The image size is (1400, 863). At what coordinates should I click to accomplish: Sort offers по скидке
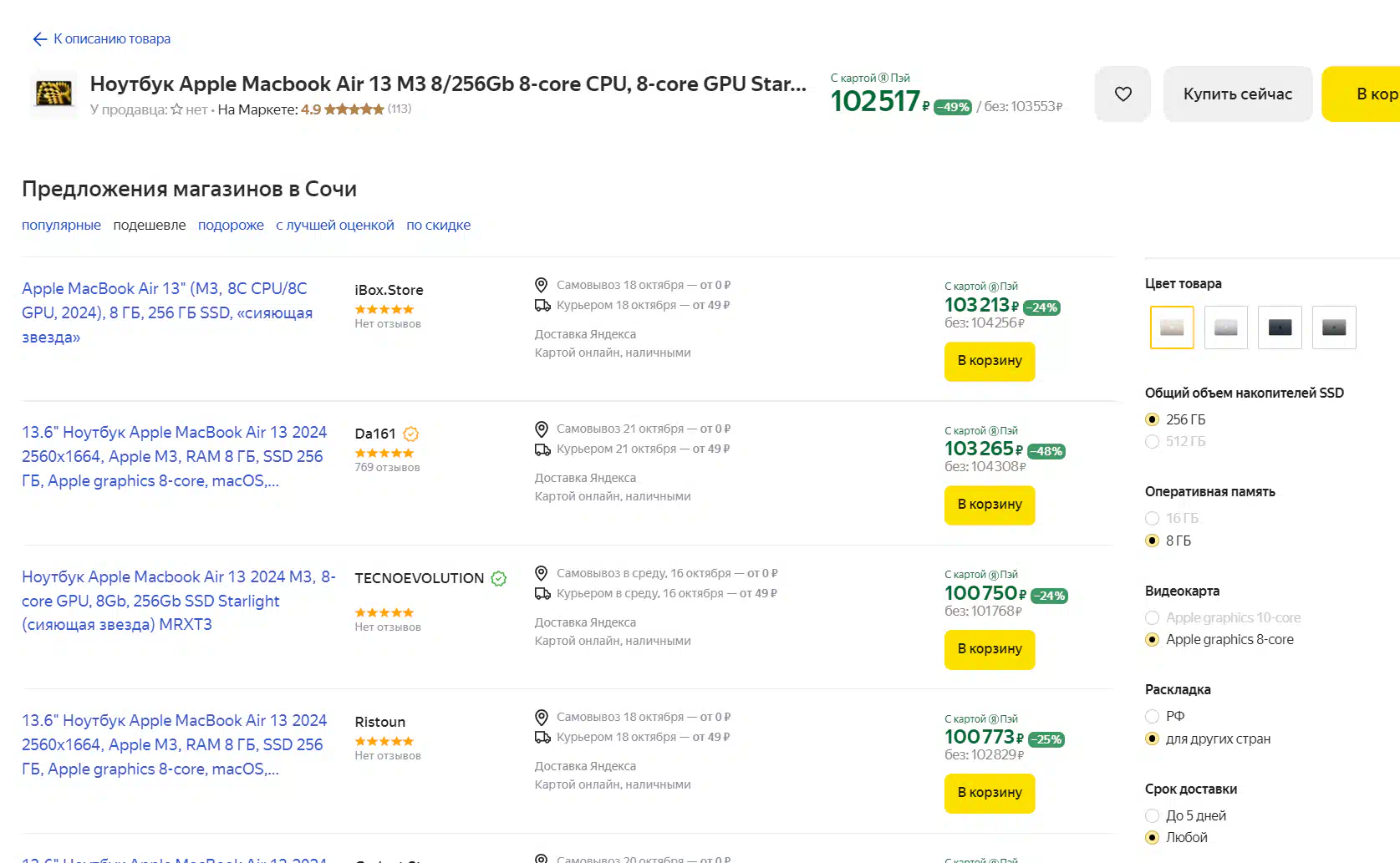(438, 225)
